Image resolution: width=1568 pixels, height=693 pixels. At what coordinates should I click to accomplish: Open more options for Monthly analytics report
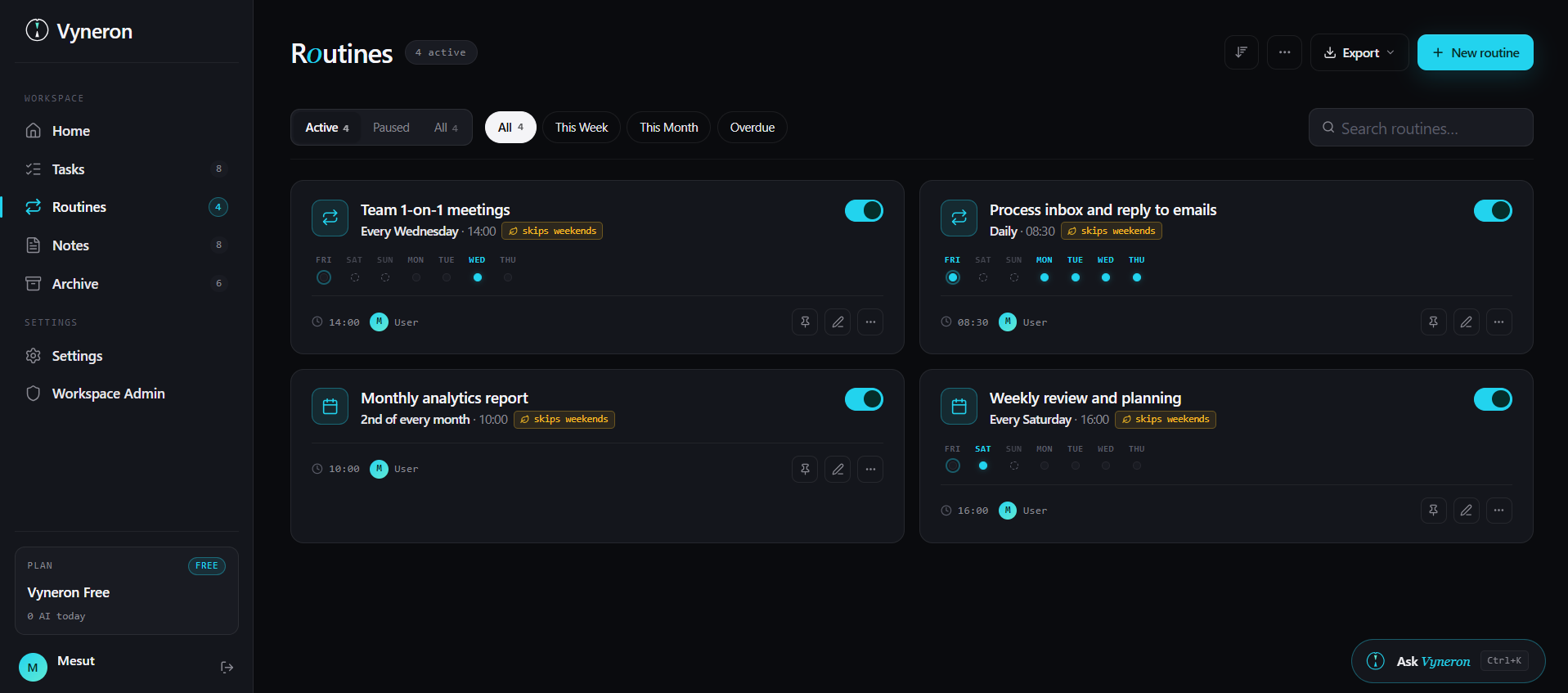870,470
